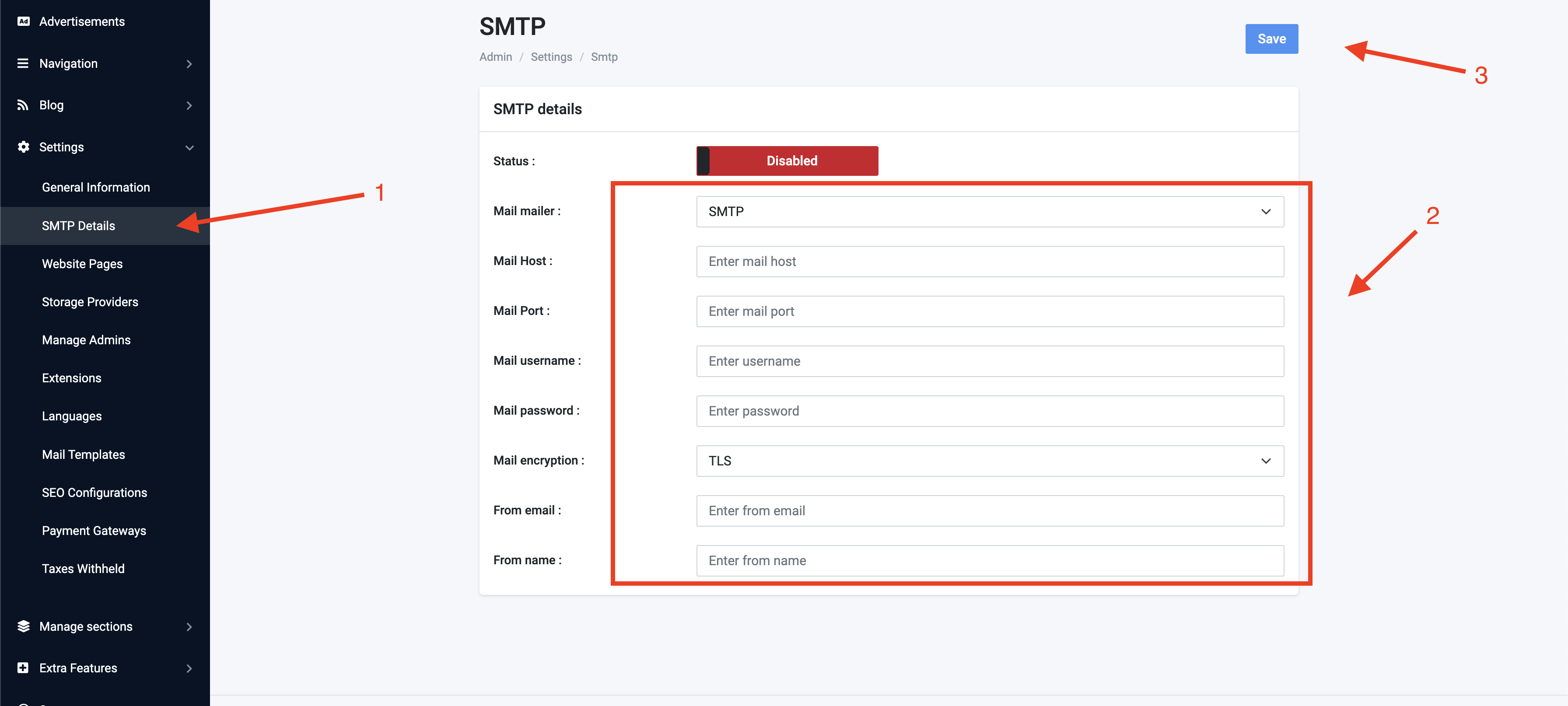Click the Manage sections layers icon
The height and width of the screenshot is (706, 1568).
coord(23,626)
